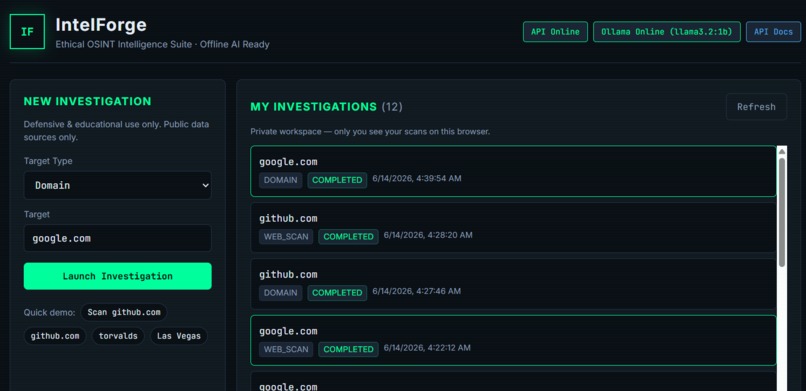Click the timestamp 6/14/2026, 4:22:12 AM
The height and width of the screenshot is (391, 806).
click(427, 348)
